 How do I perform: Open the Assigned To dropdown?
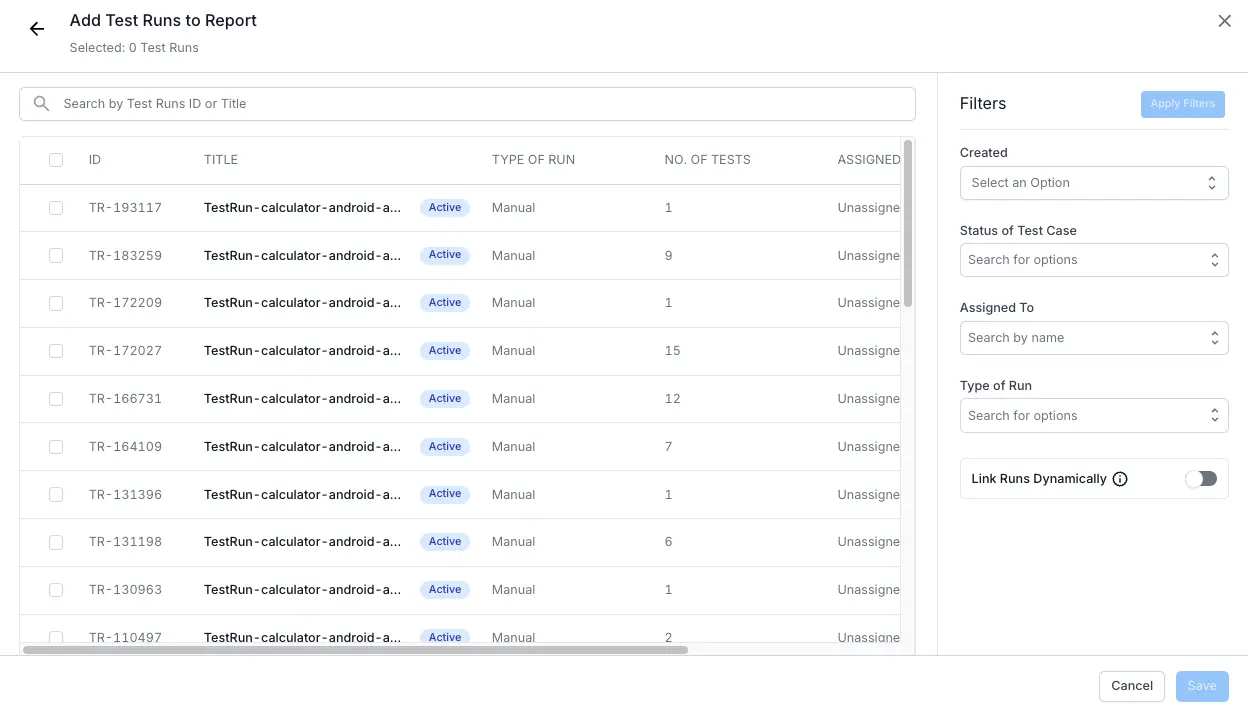(x=1093, y=338)
